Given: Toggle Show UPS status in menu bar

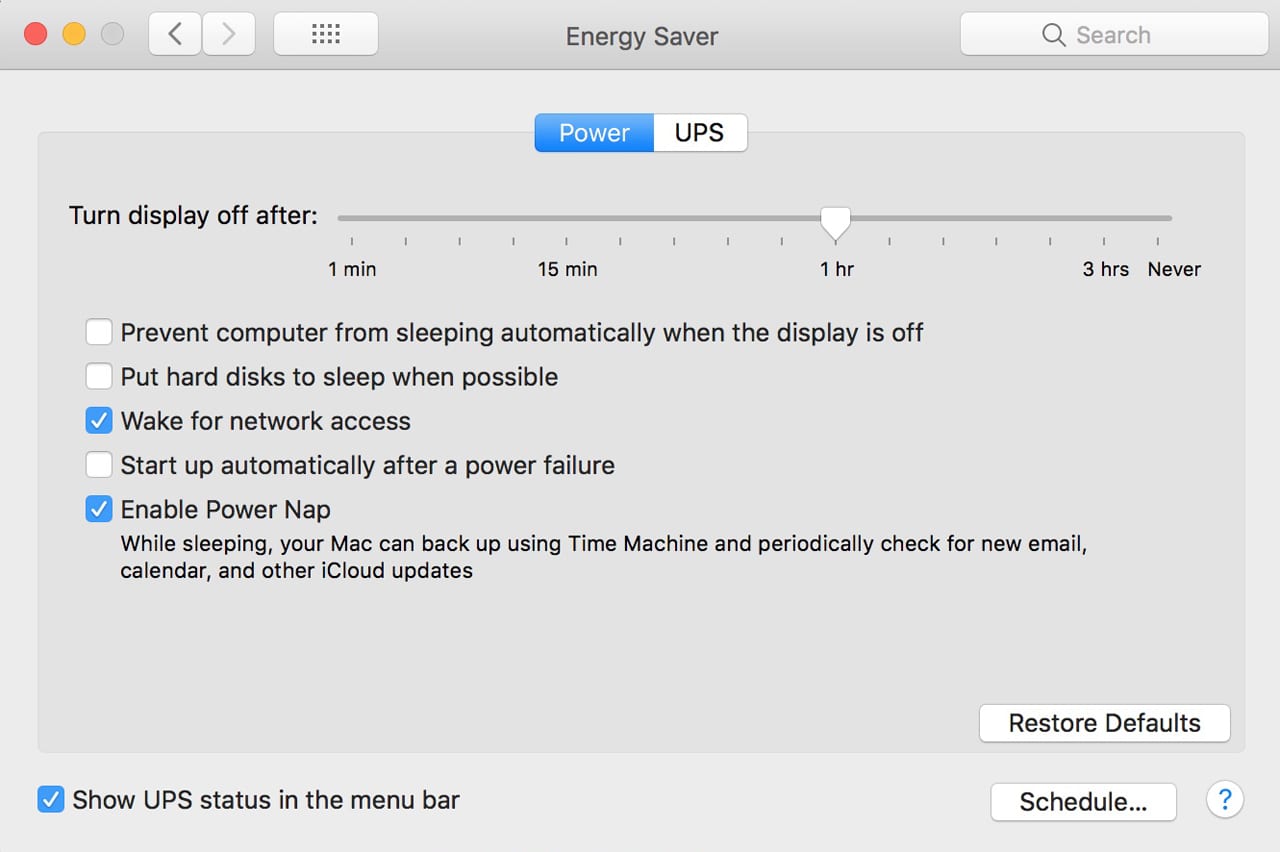Looking at the screenshot, I should click(50, 800).
